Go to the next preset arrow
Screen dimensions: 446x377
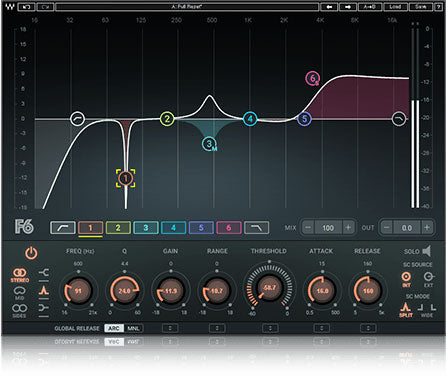pyautogui.click(x=348, y=7)
